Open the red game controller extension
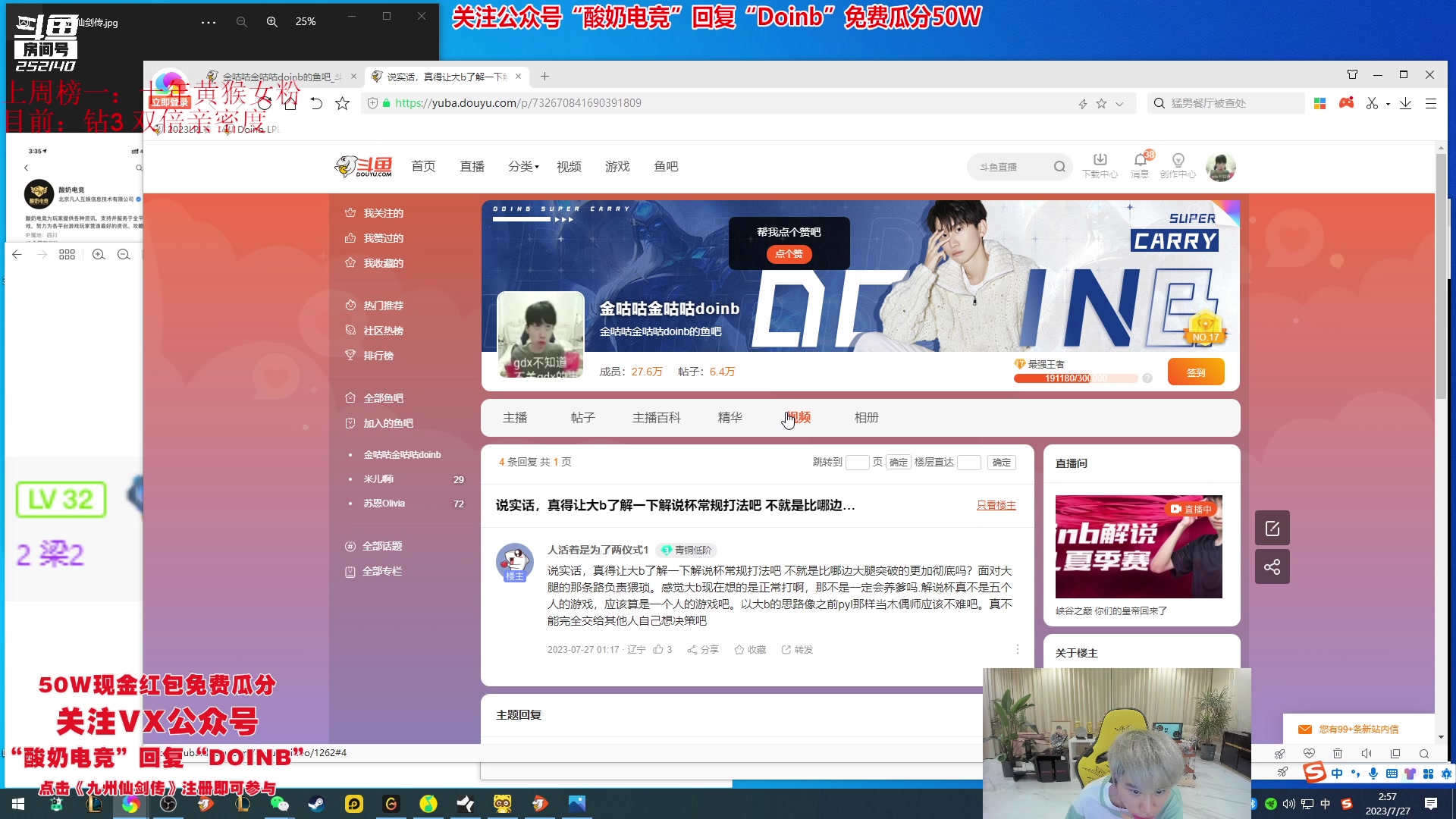1456x819 pixels. click(x=1346, y=103)
